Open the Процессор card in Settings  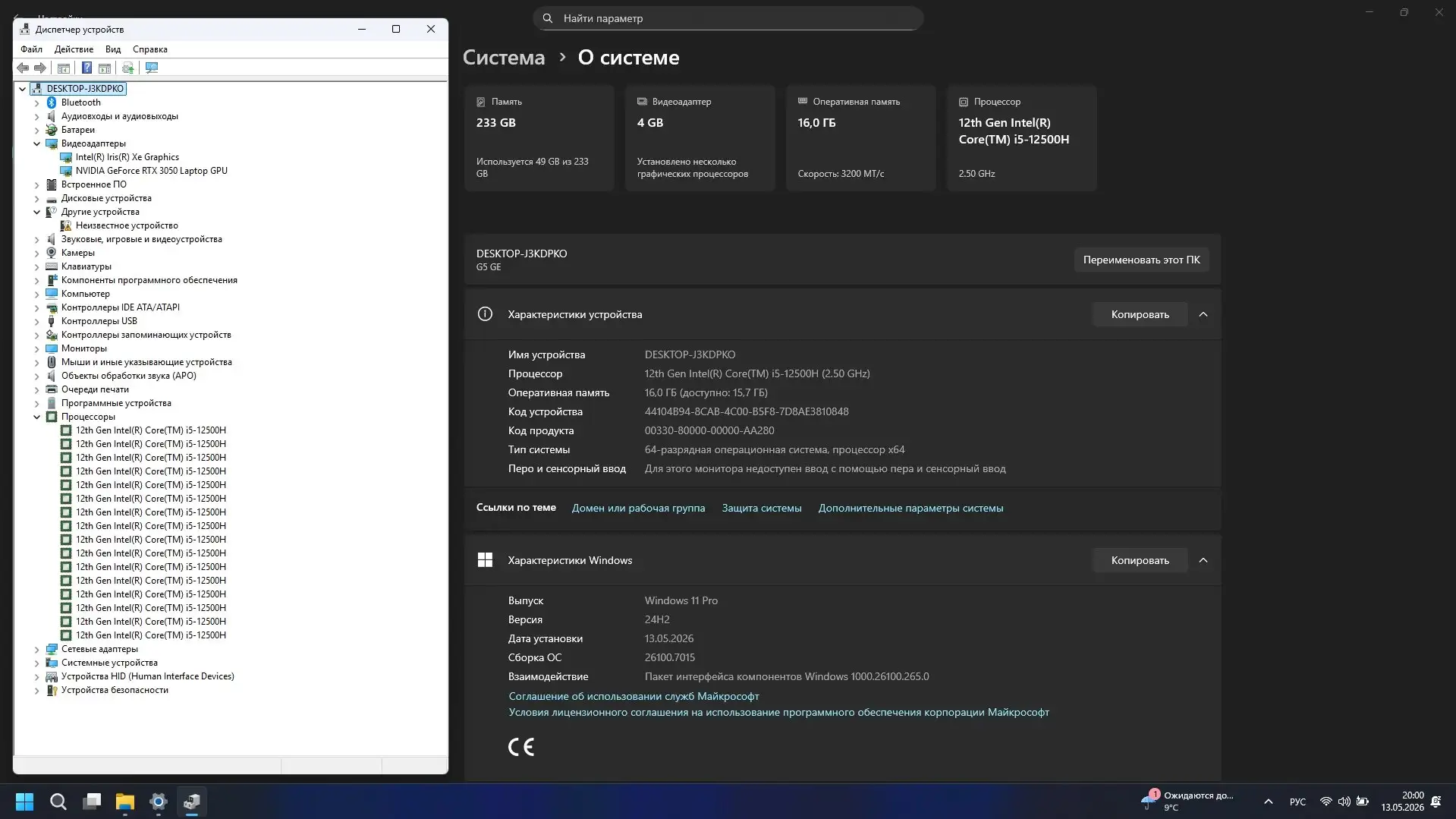pos(1021,138)
